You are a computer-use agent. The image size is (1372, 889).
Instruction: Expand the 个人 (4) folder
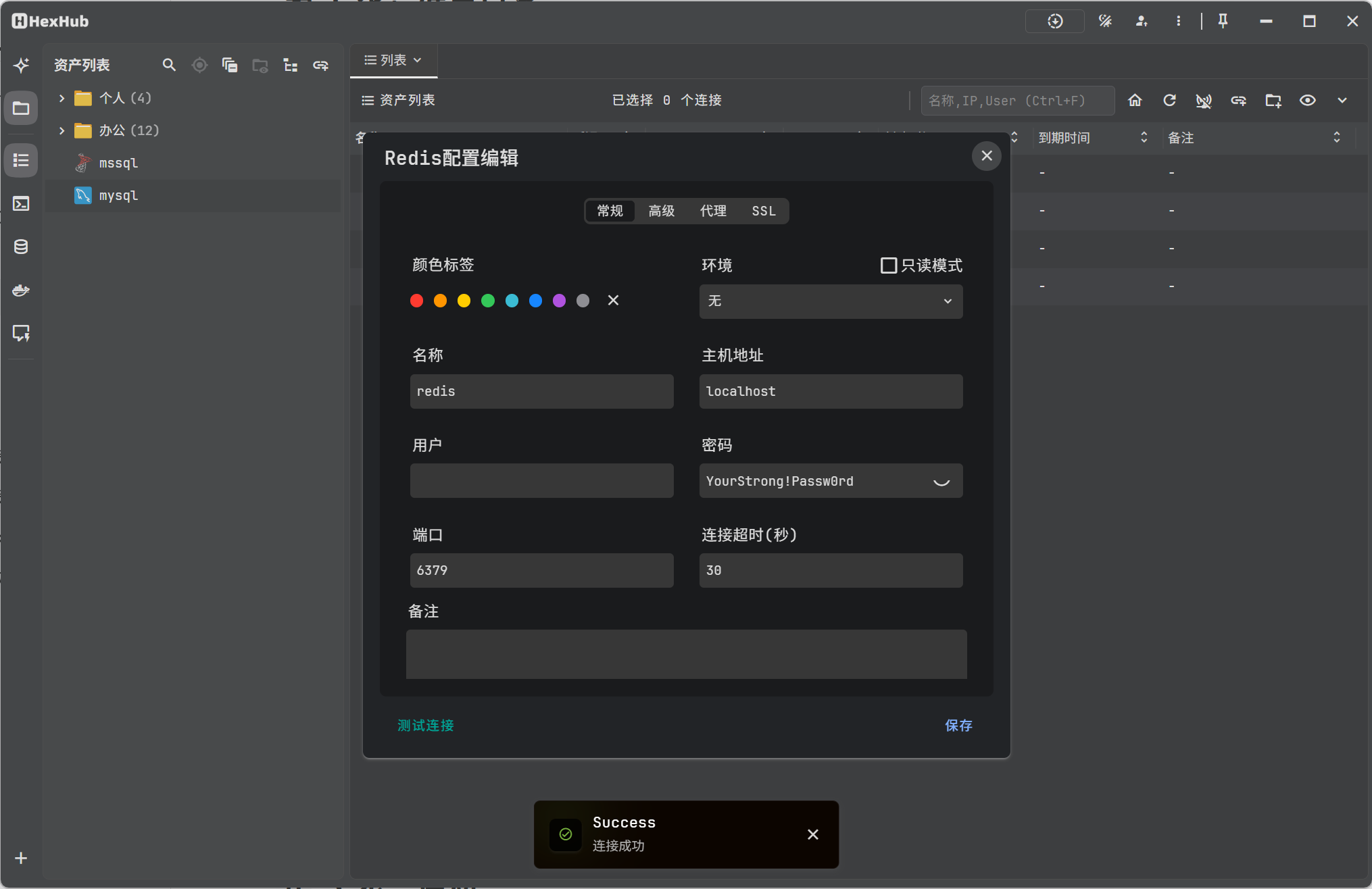[62, 98]
